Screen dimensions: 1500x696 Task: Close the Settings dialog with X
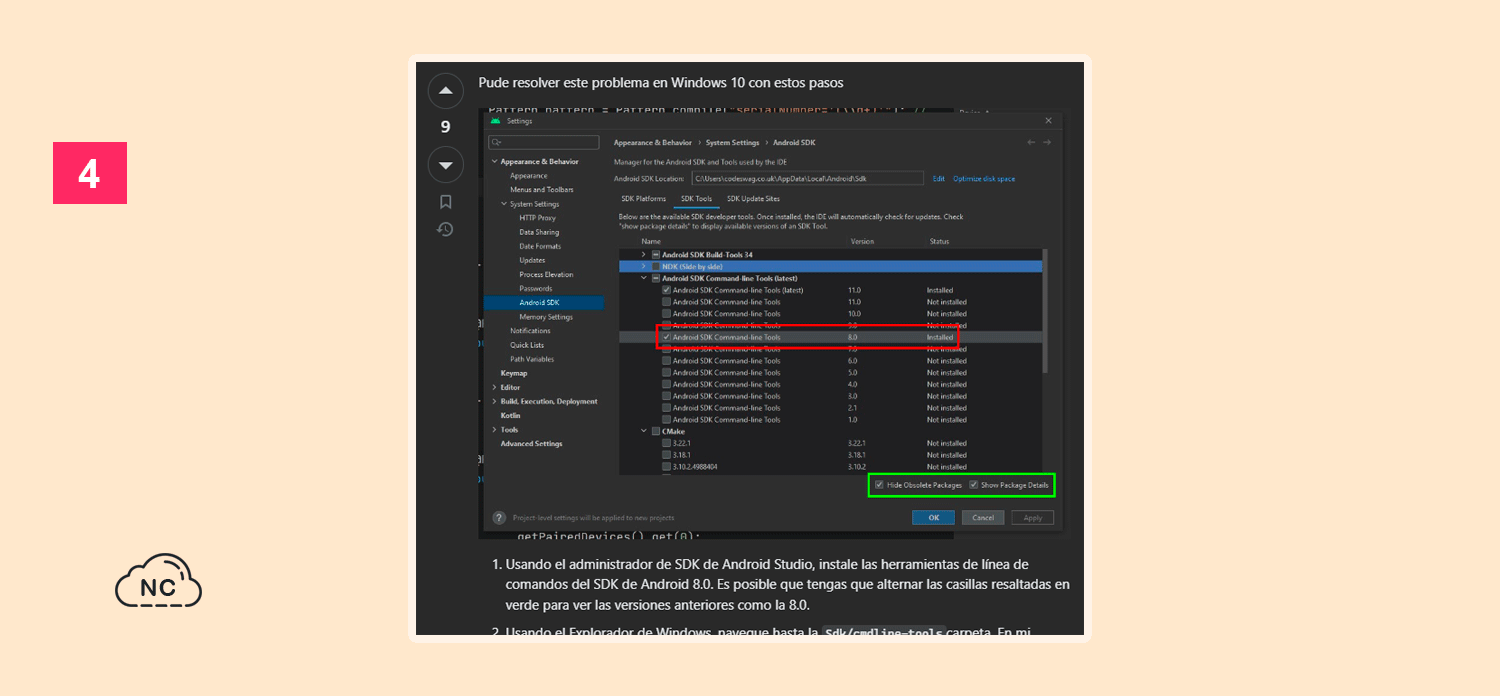tap(1048, 121)
